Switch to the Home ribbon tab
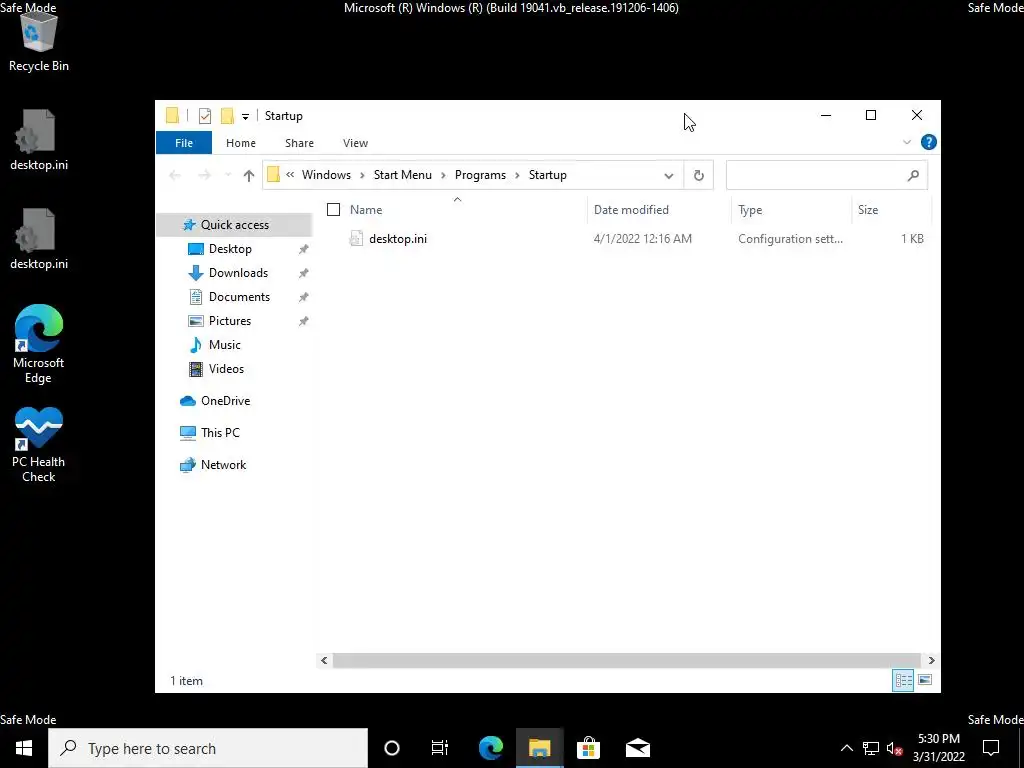 [x=240, y=143]
